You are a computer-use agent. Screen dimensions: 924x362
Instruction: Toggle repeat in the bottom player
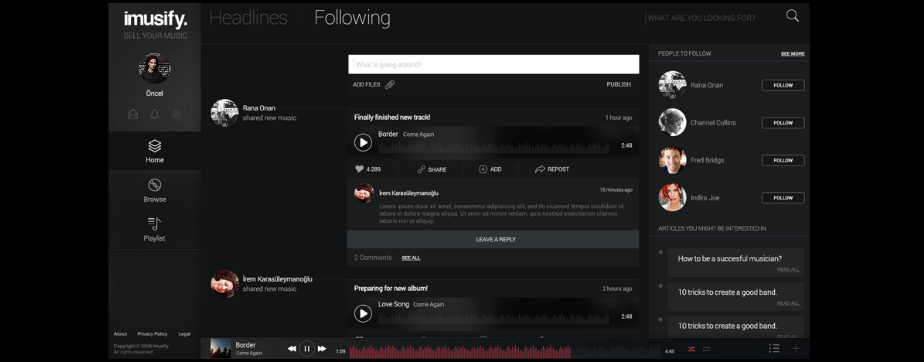click(706, 350)
